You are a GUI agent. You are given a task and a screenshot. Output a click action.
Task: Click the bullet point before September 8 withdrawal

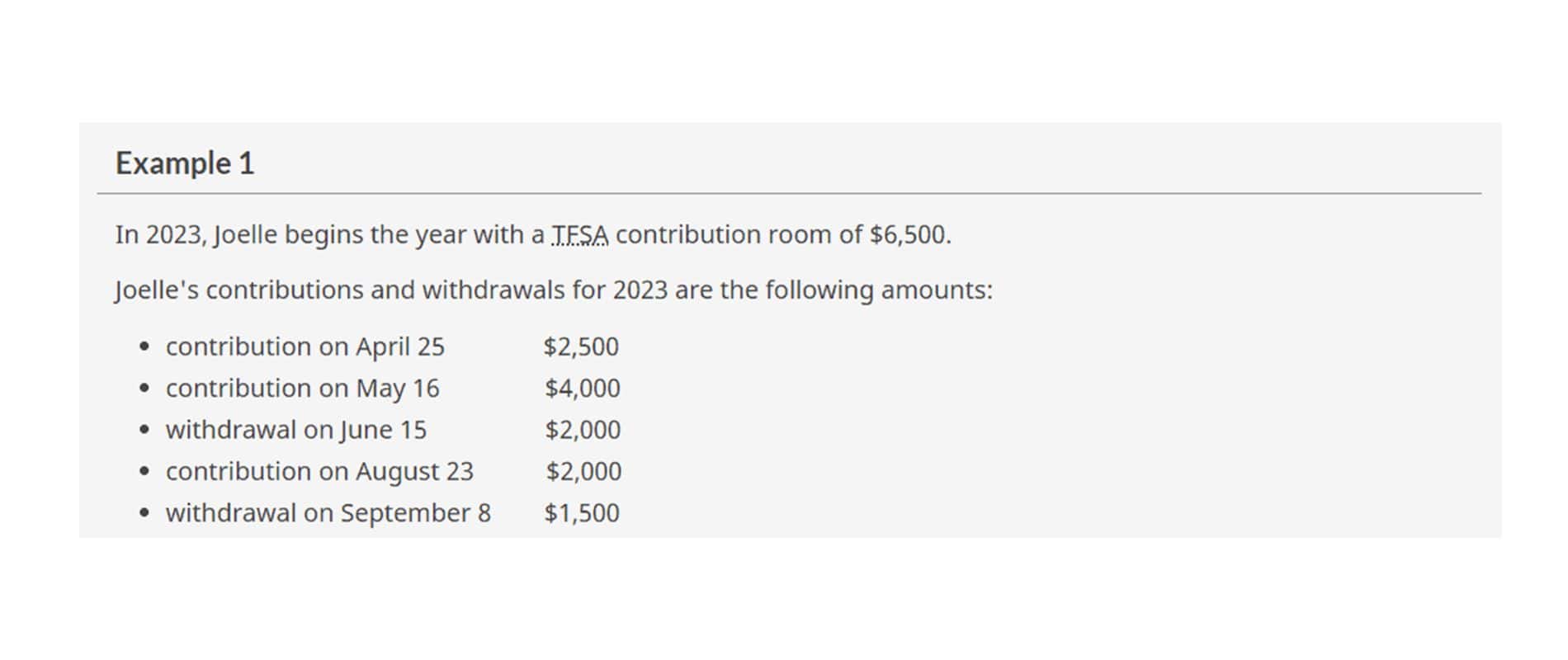(x=145, y=513)
